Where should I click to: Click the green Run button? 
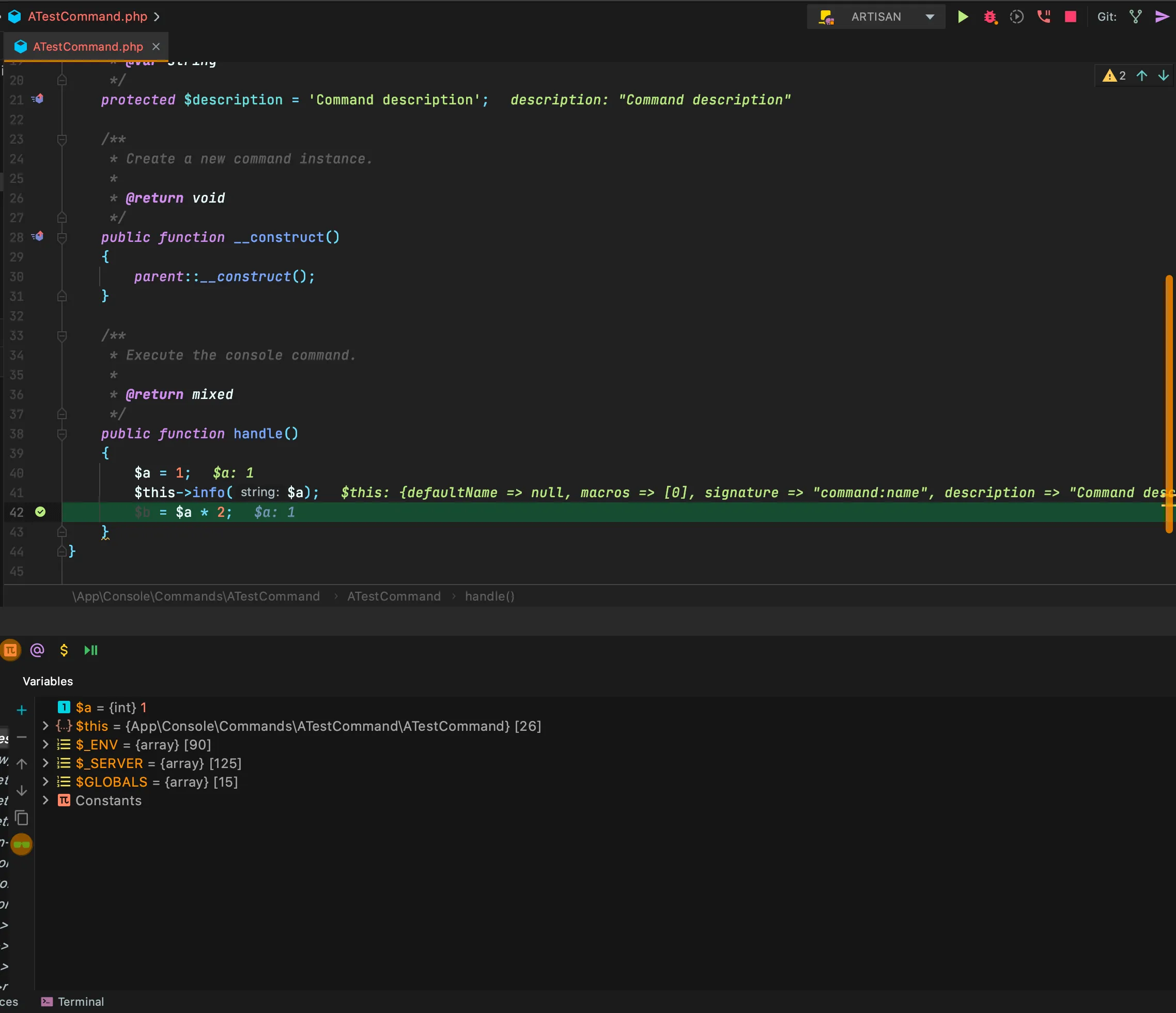(x=963, y=17)
